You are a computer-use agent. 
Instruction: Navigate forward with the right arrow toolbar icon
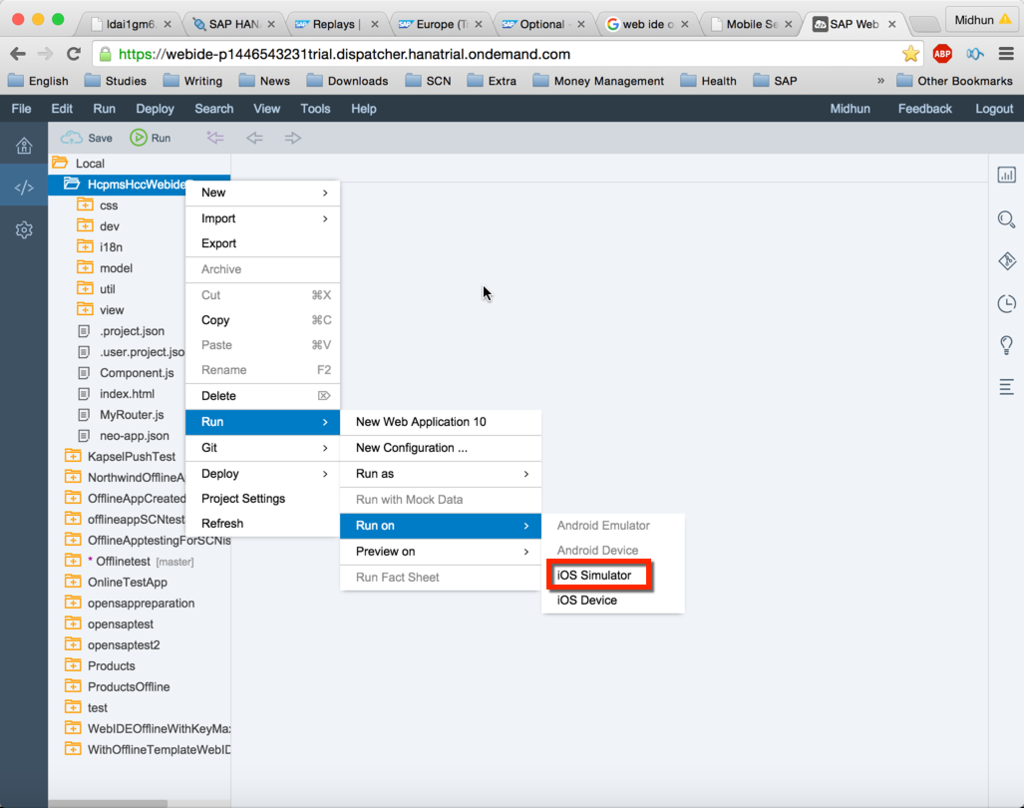pyautogui.click(x=293, y=138)
